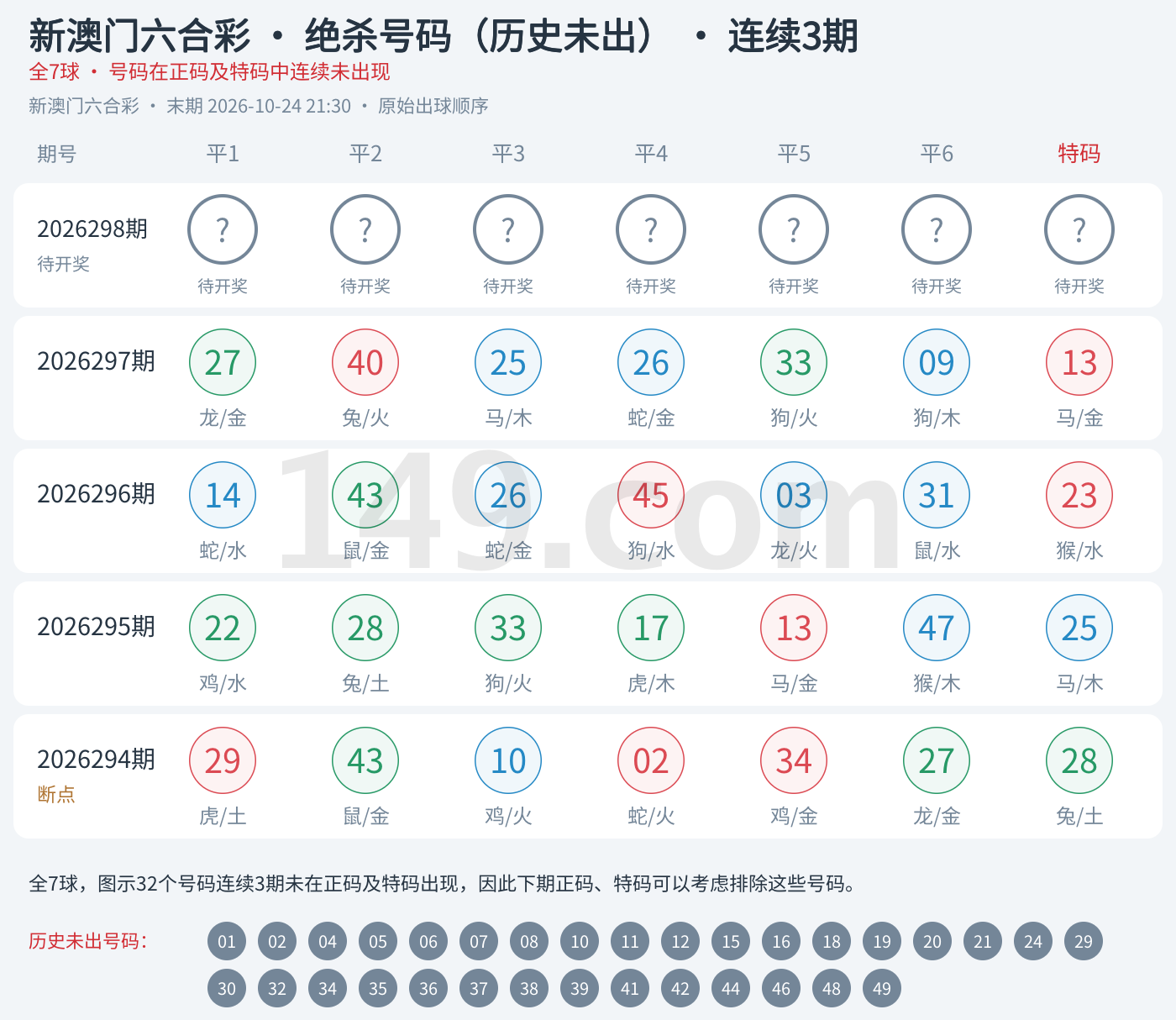The height and width of the screenshot is (1020, 1176).
Task: Select the green 22 ball in 2026295期
Action: coord(223,628)
